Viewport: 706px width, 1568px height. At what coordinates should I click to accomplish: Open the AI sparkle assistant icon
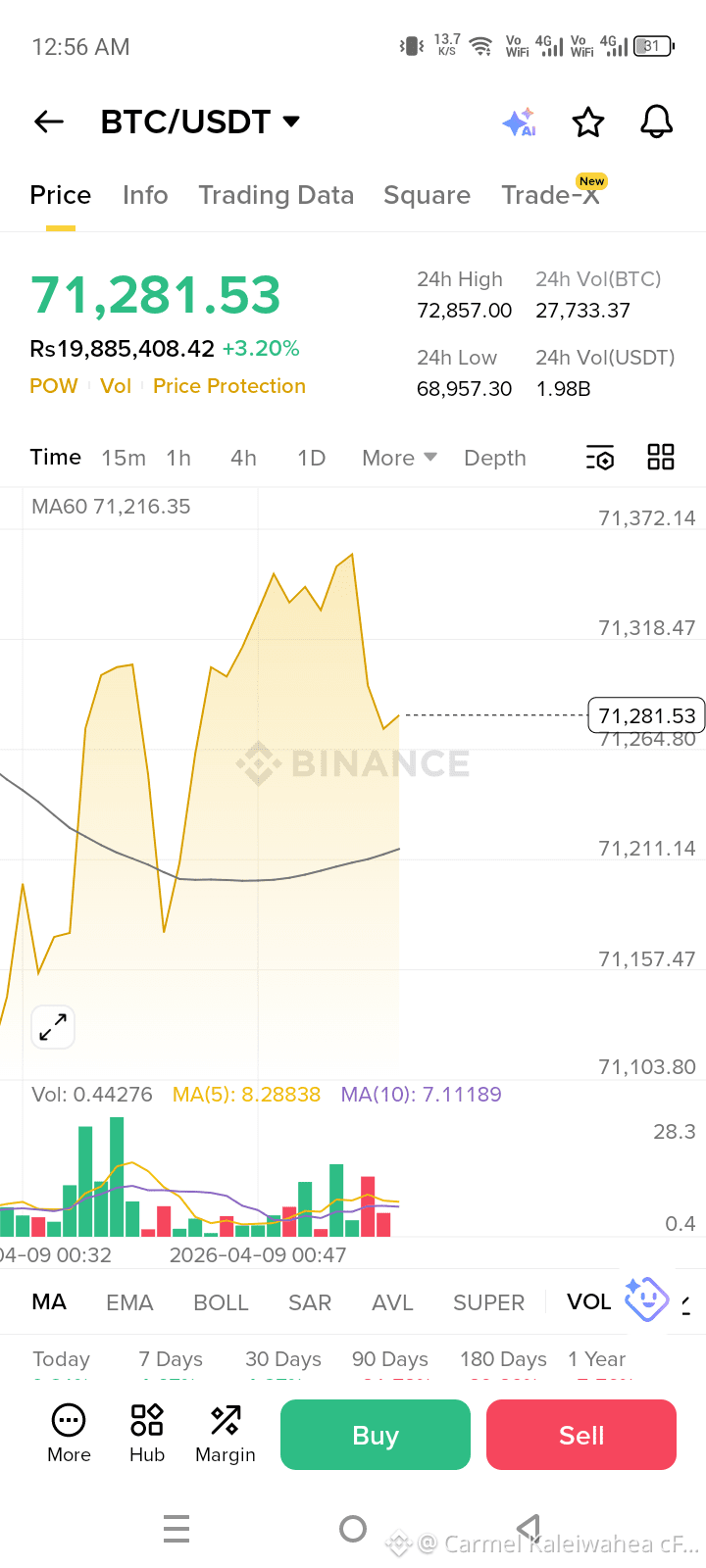tap(519, 122)
